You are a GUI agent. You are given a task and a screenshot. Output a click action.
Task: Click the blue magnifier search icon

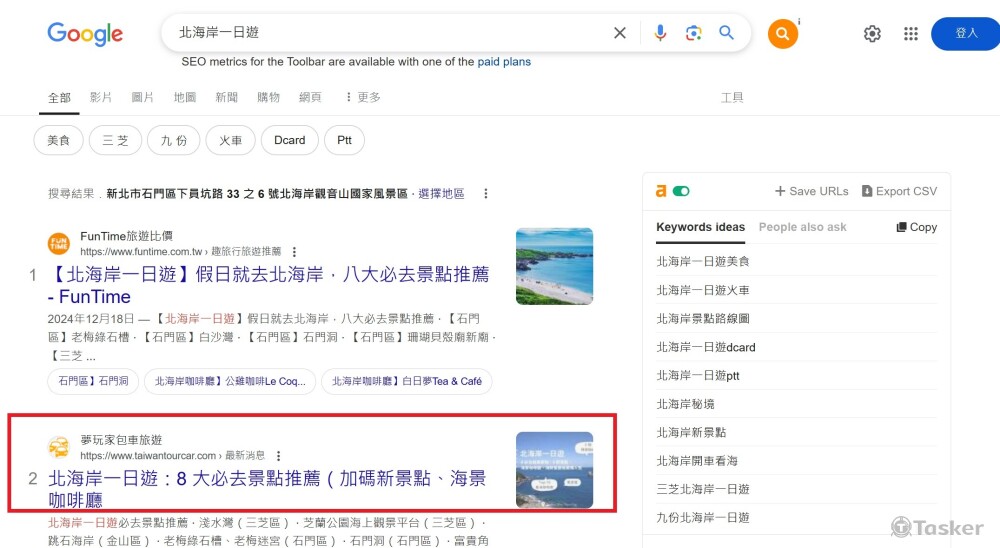click(727, 33)
